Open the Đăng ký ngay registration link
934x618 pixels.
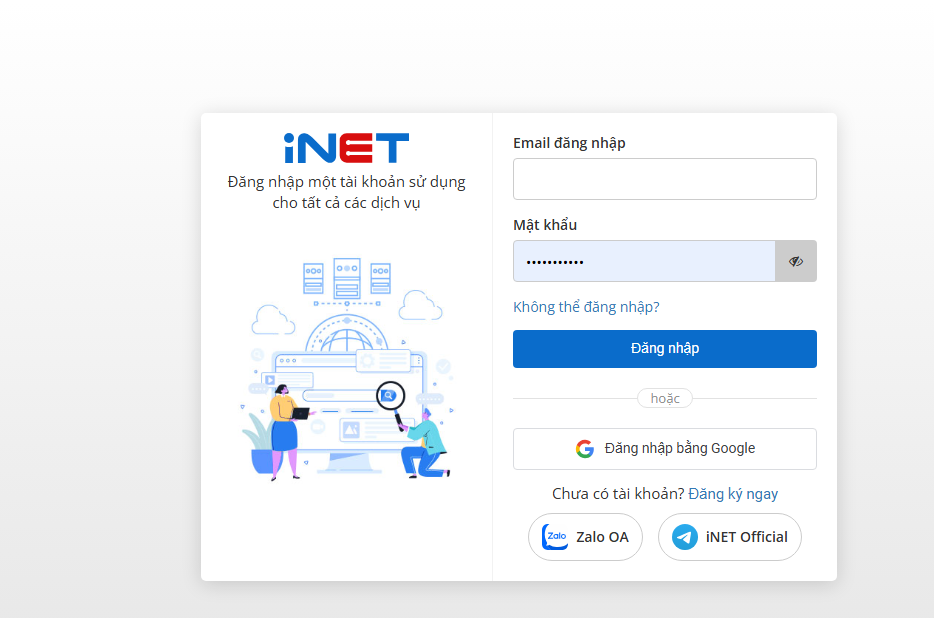click(733, 494)
